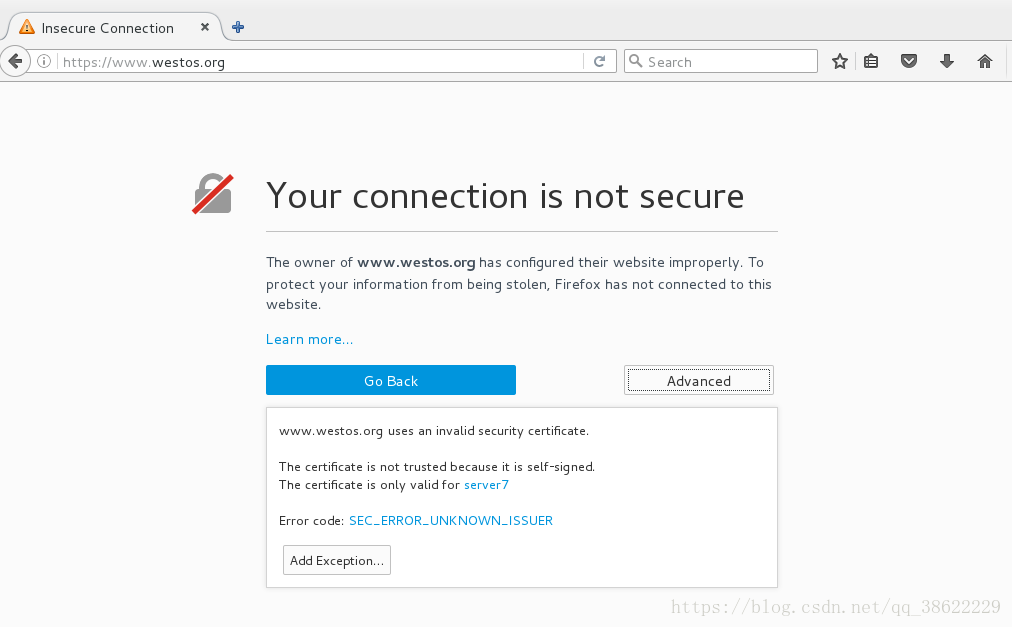Screen dimensions: 1012x627
Task: Open a new tab with plus icon
Action: 238,27
